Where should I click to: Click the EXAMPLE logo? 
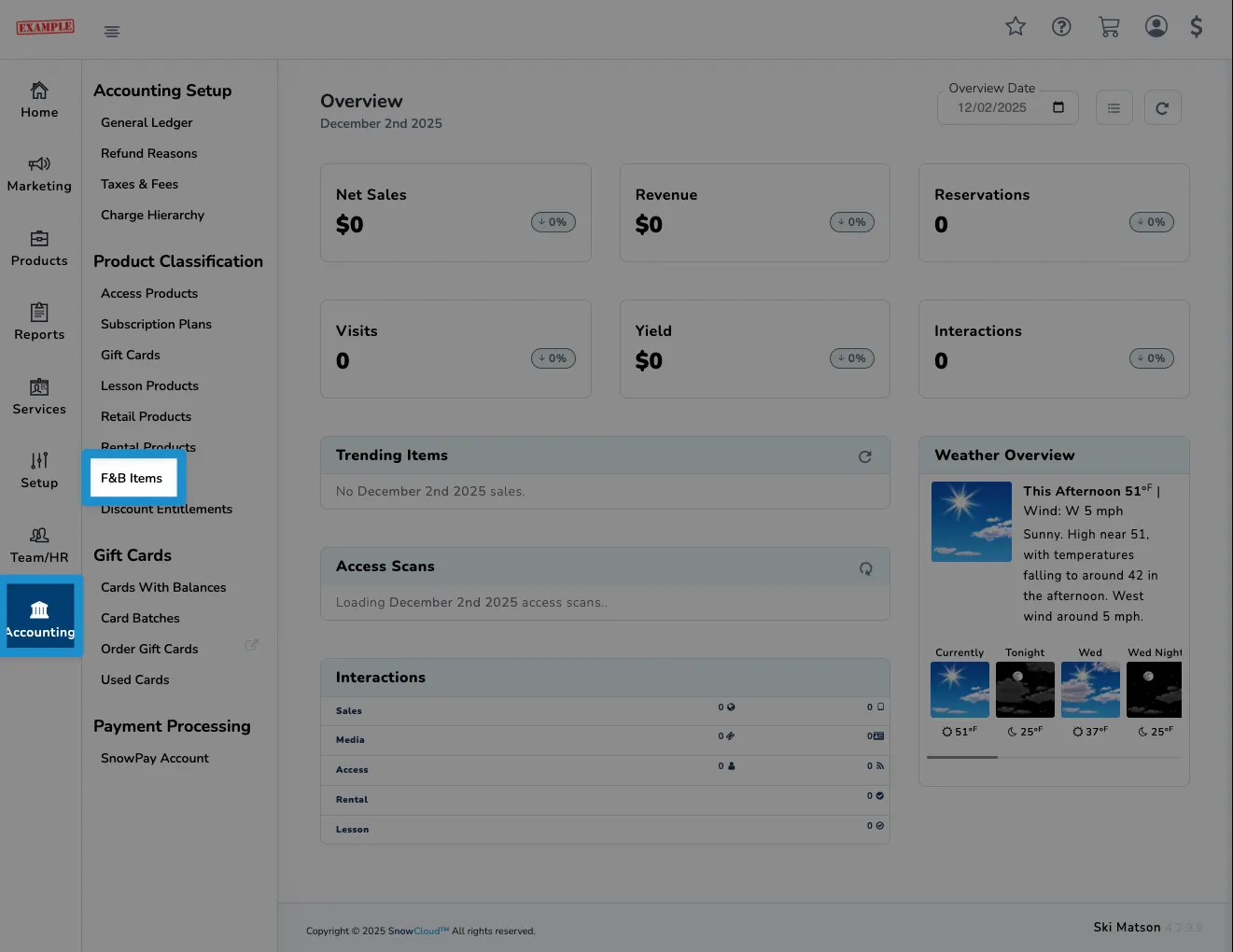pyautogui.click(x=45, y=27)
